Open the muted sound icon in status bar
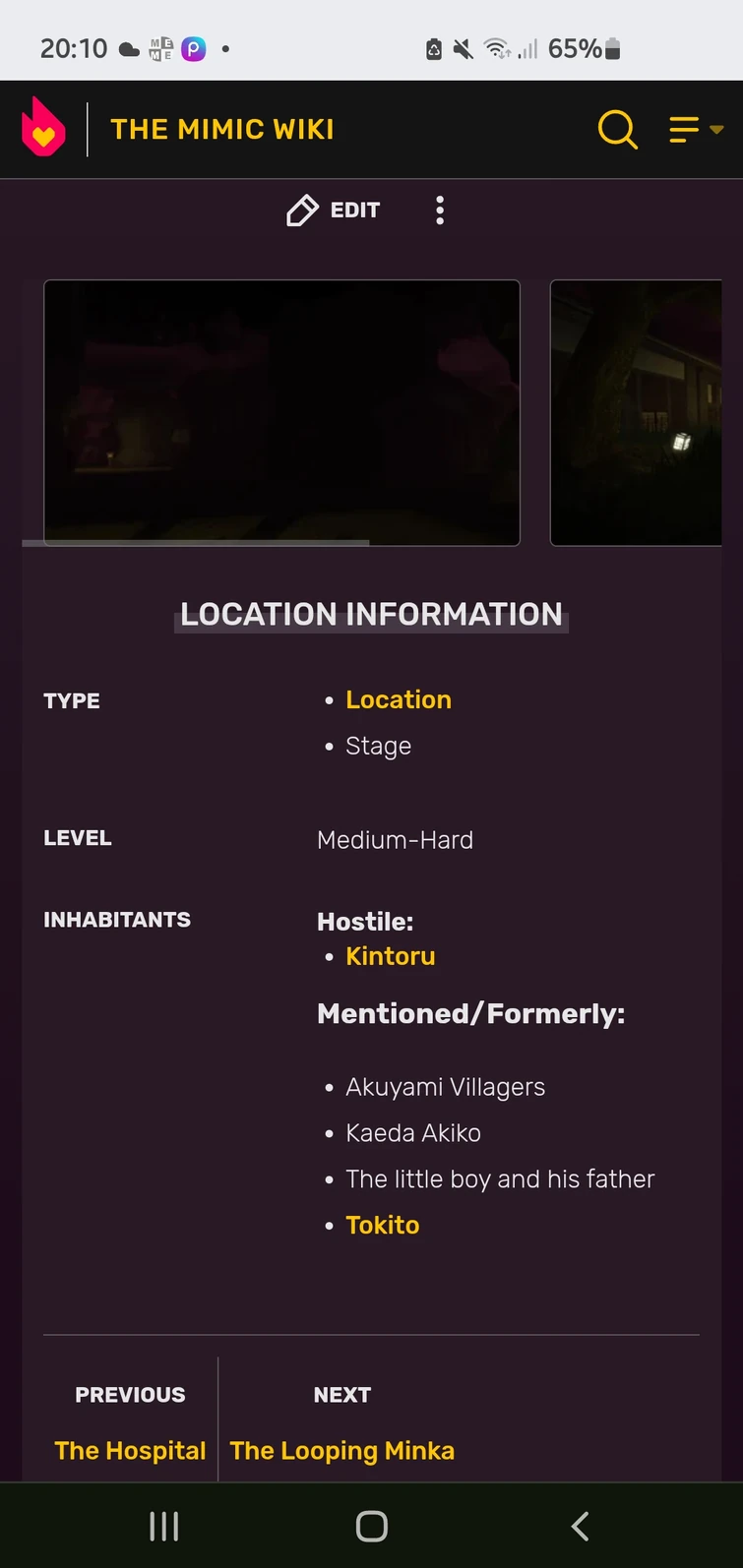 point(461,48)
